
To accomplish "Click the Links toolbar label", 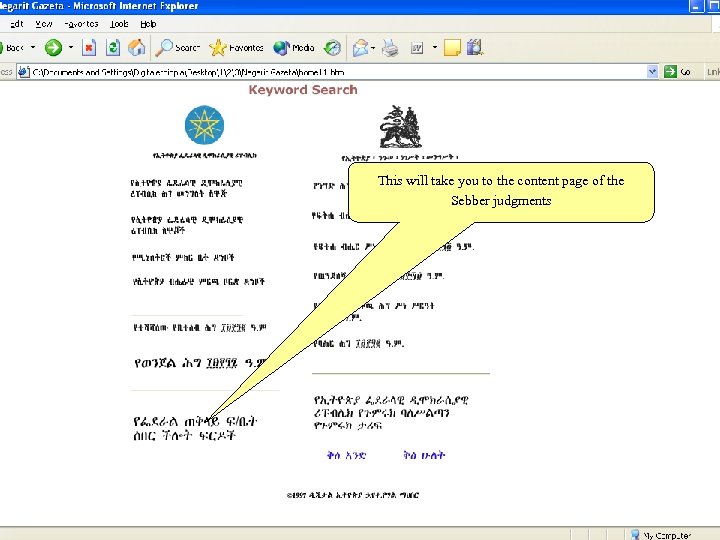I will pyautogui.click(x=713, y=72).
